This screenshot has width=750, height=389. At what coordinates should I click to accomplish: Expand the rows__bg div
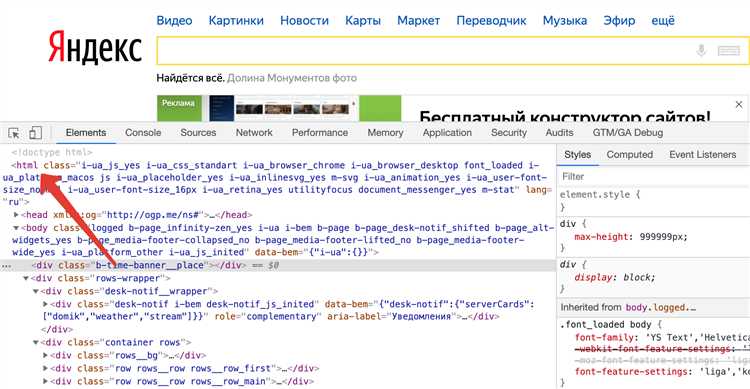click(45, 355)
